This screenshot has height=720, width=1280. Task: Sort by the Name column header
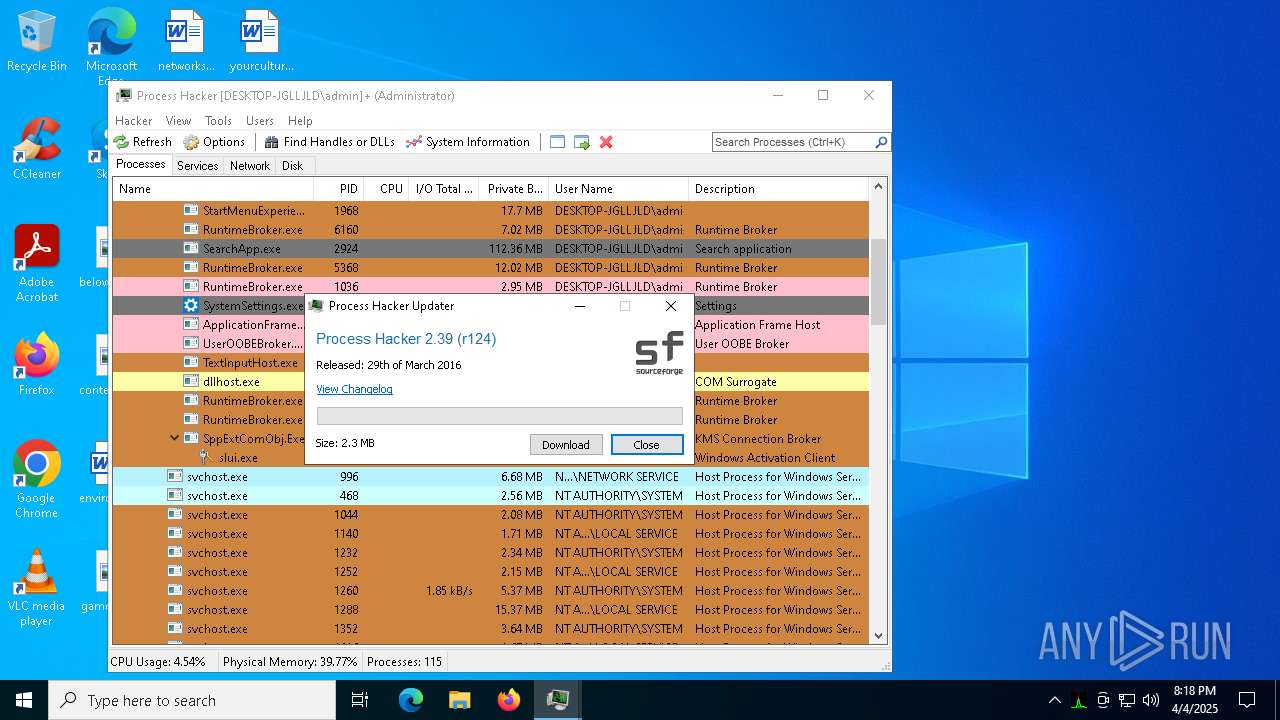tap(213, 188)
